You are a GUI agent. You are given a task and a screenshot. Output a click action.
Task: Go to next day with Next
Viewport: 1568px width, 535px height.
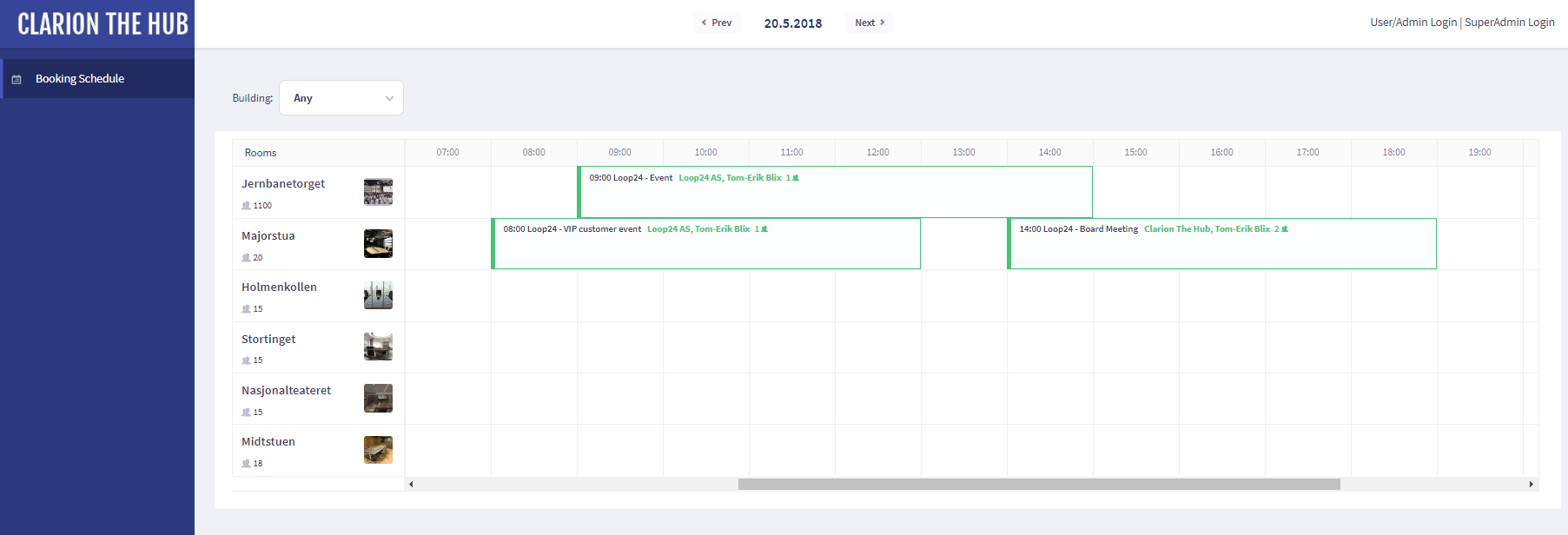pos(869,23)
